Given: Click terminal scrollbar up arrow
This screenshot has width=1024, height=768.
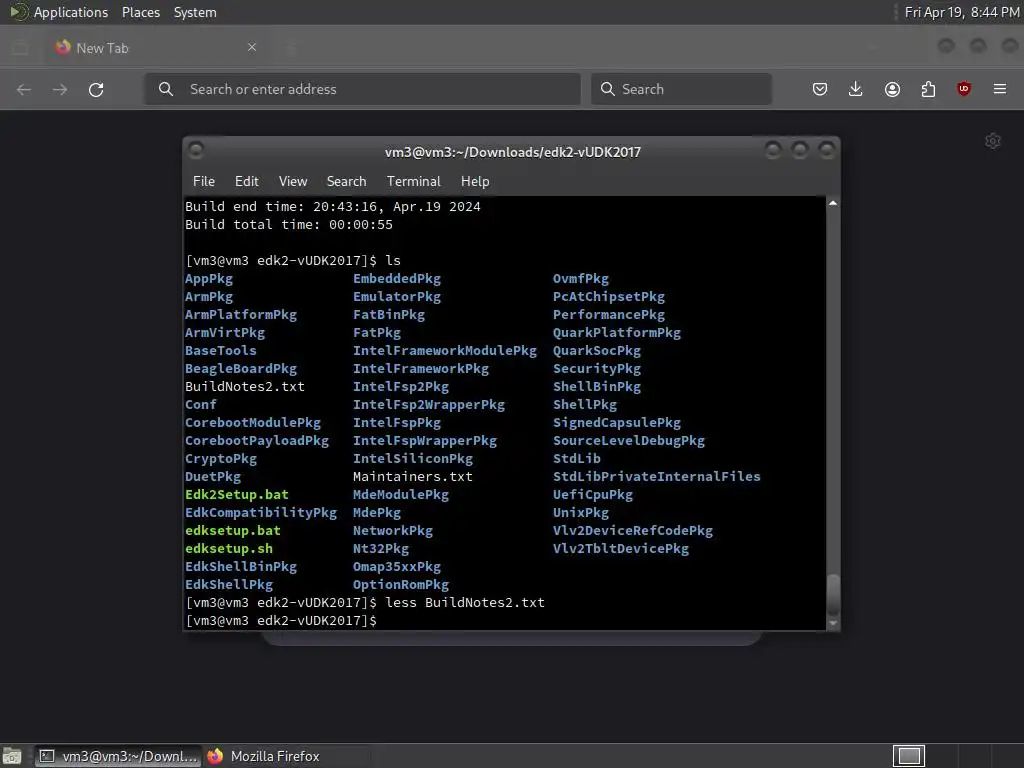Looking at the screenshot, I should [833, 203].
